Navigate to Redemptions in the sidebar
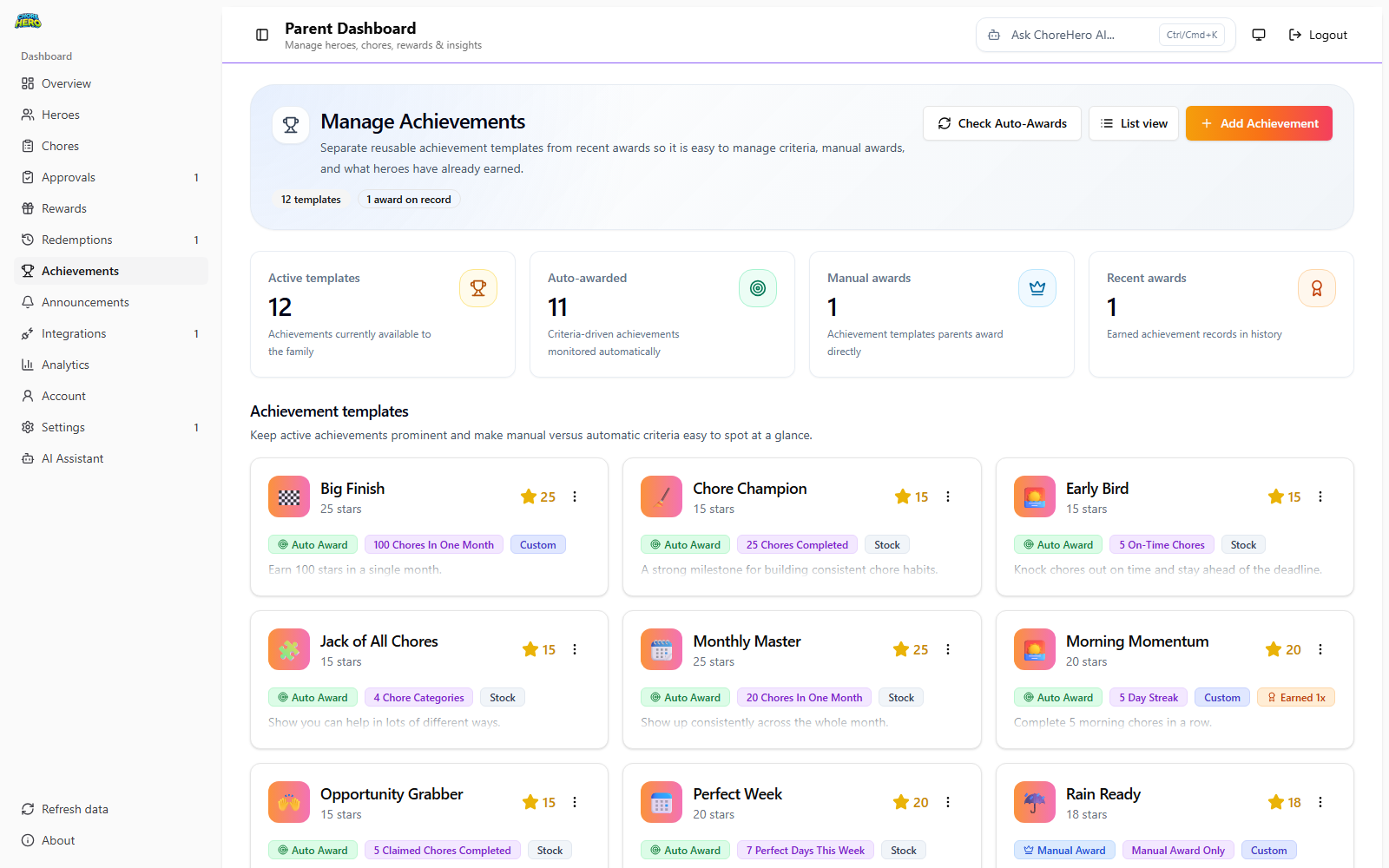 pos(76,240)
